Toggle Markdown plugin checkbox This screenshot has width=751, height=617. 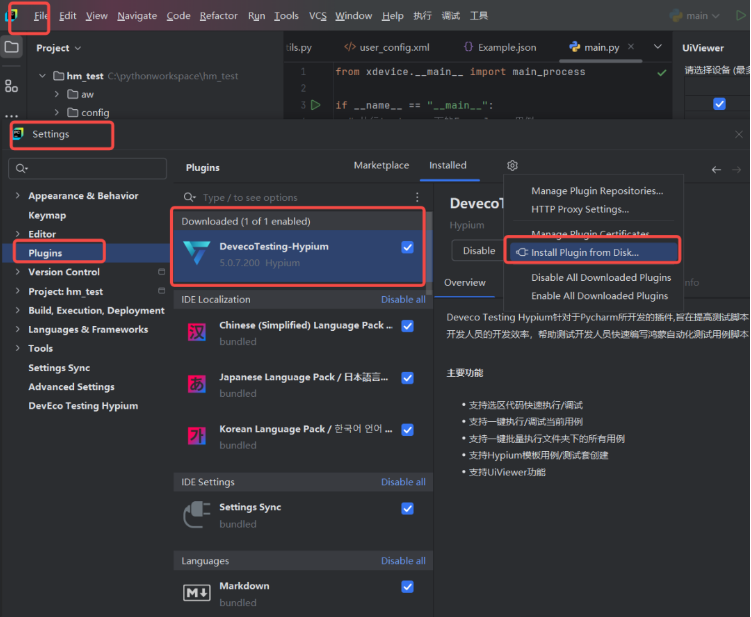pos(408,586)
